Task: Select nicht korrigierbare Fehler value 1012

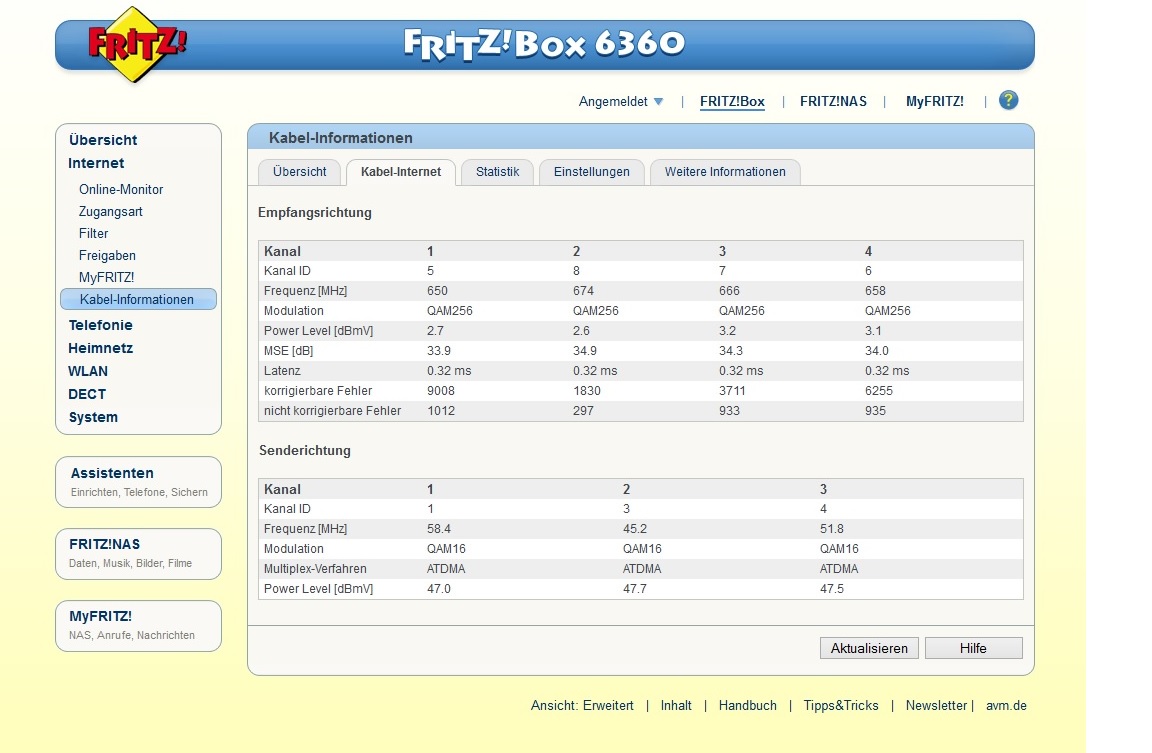Action: pyautogui.click(x=441, y=411)
